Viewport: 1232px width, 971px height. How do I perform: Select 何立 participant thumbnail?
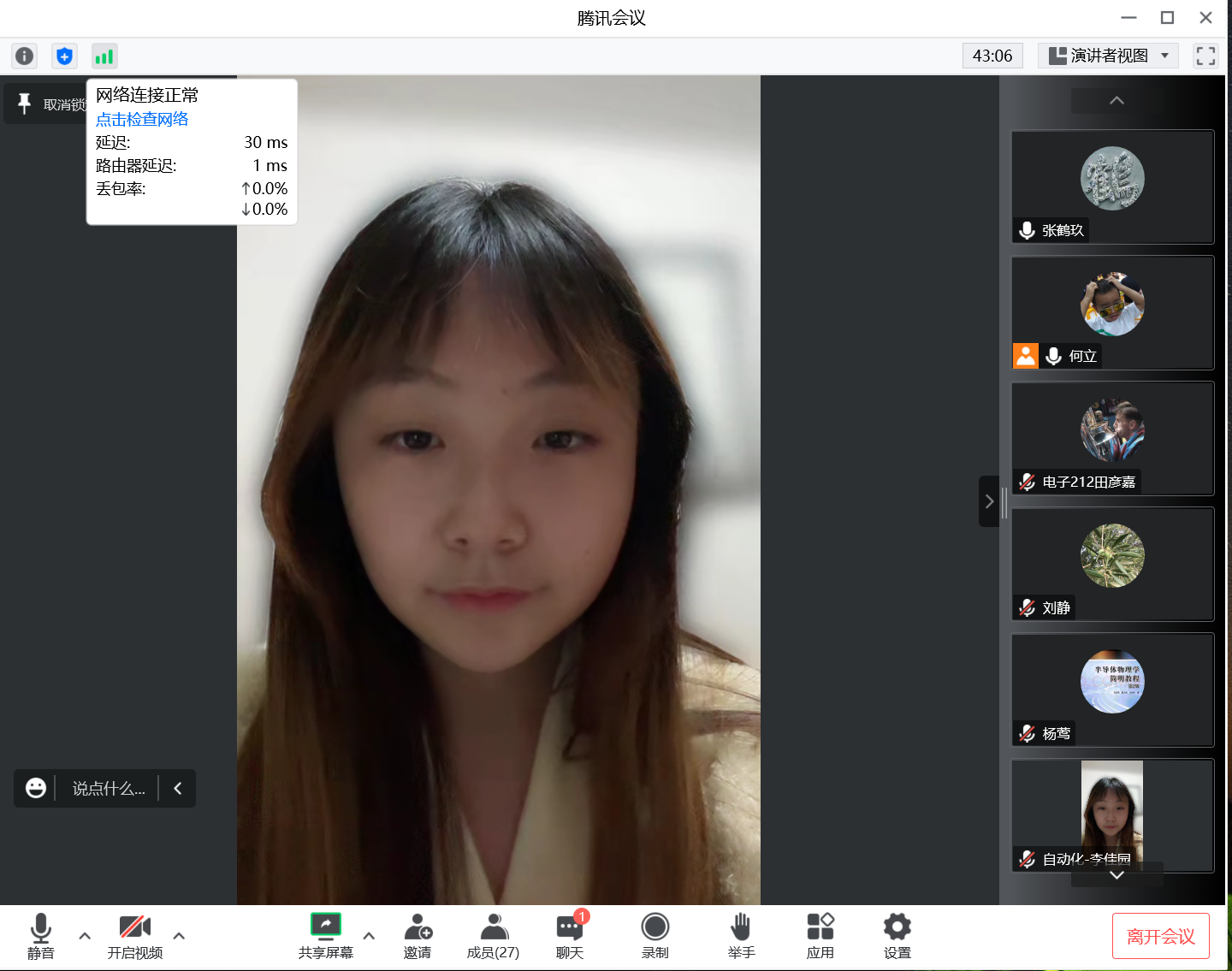coord(1112,313)
